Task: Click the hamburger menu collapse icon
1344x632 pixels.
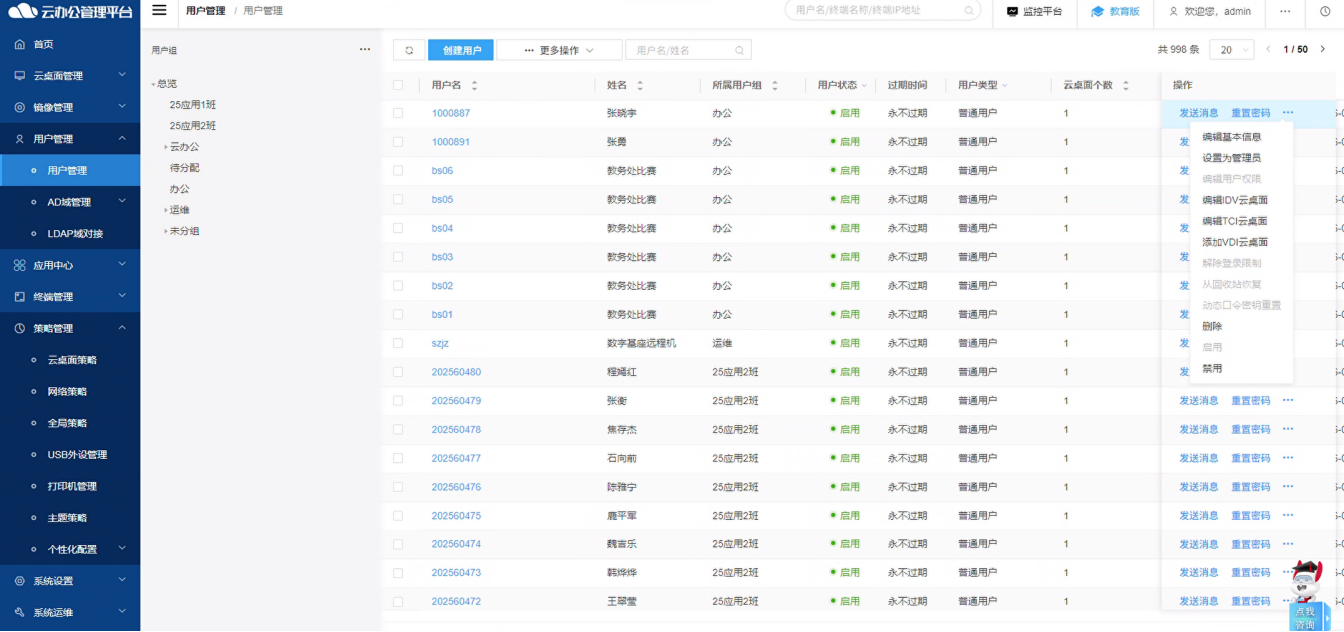Action: click(x=159, y=11)
